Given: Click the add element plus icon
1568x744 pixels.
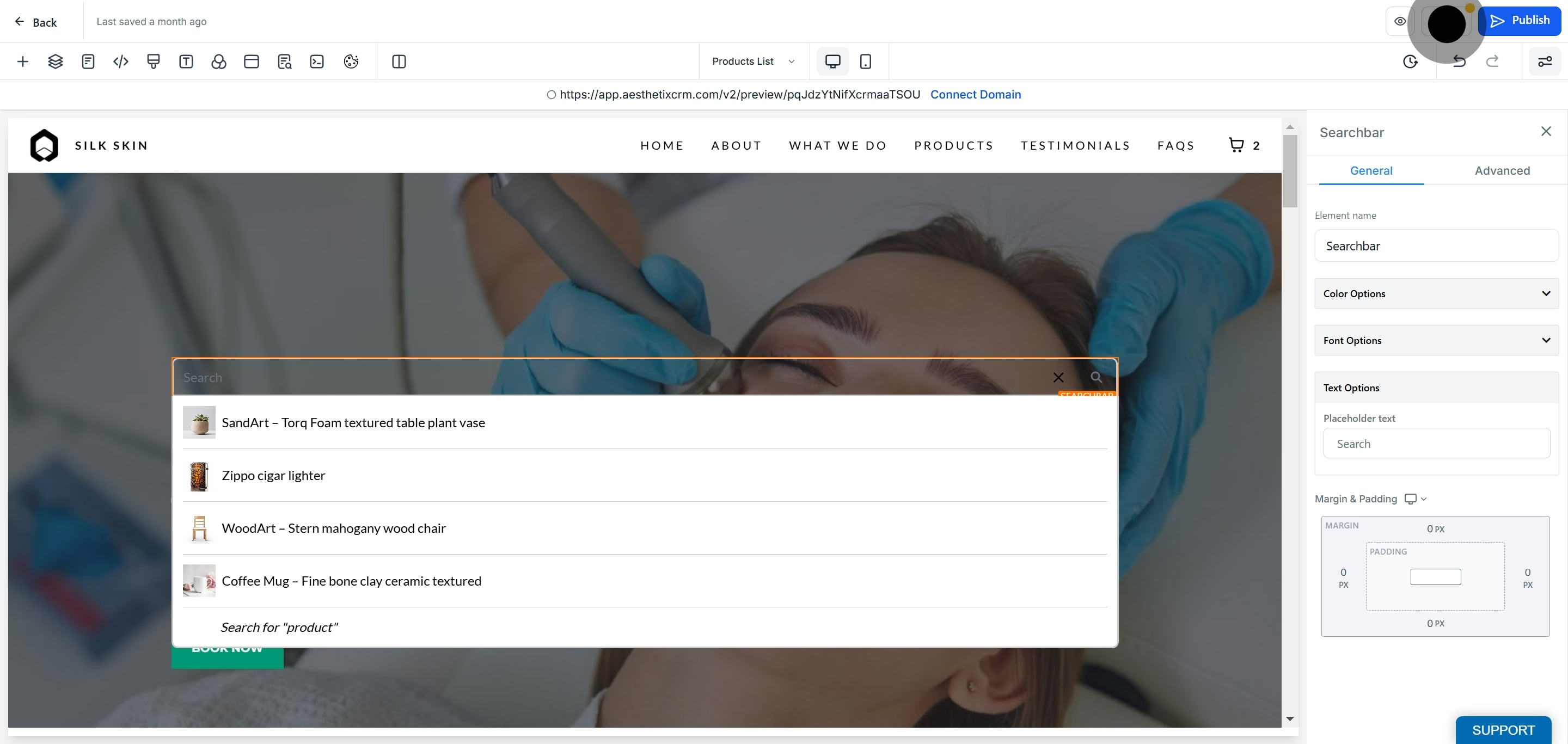Looking at the screenshot, I should (22, 62).
